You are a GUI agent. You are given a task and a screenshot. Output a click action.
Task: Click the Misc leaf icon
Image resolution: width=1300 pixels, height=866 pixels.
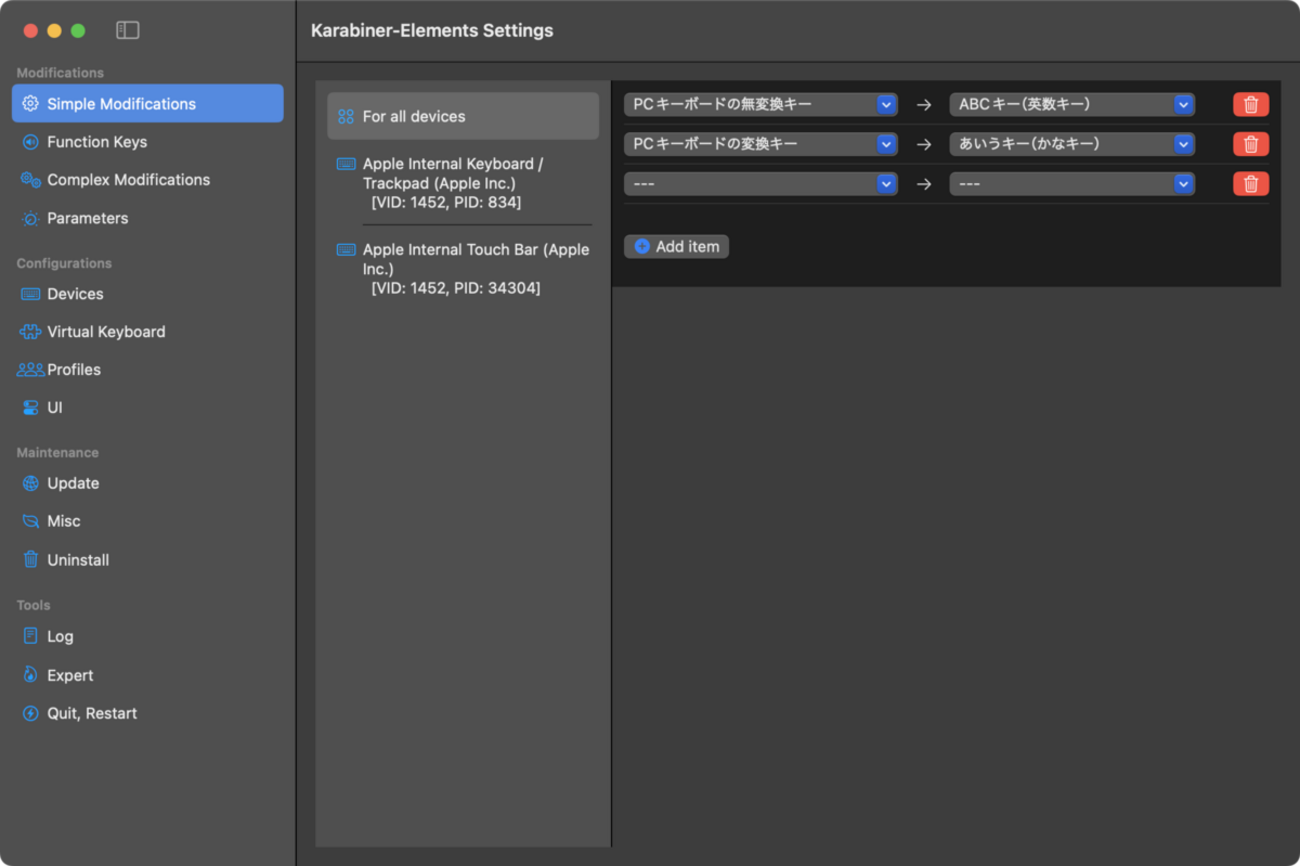pyautogui.click(x=30, y=522)
